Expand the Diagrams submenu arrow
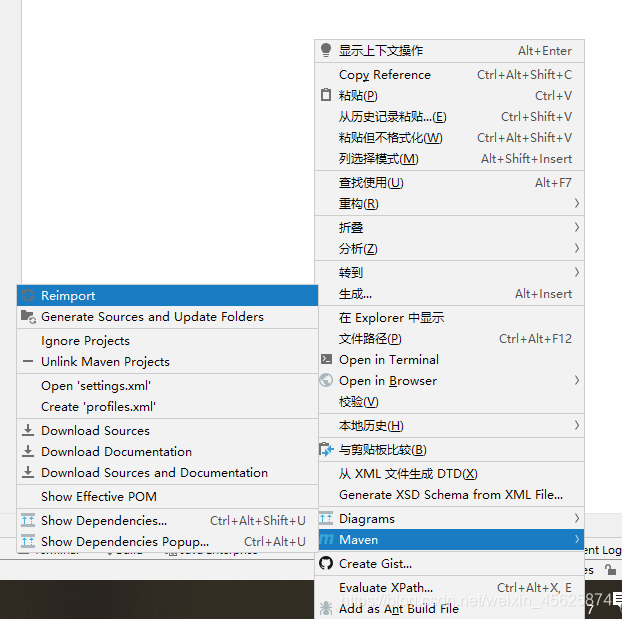 [577, 518]
